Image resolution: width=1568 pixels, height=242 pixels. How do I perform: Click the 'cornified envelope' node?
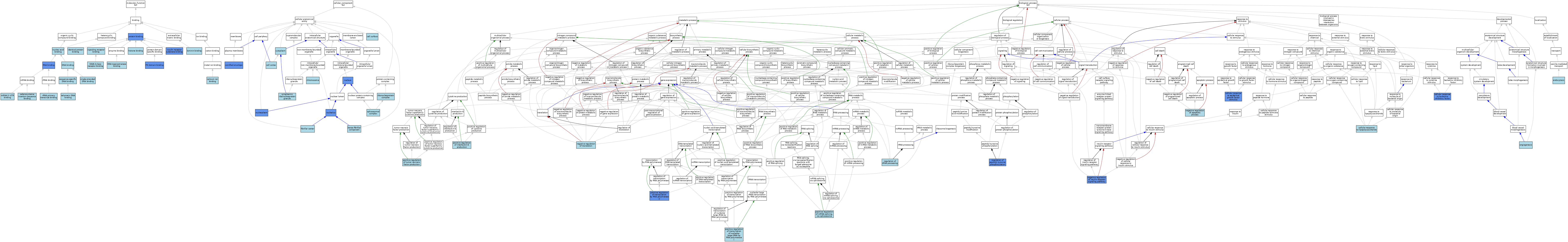(x=234, y=65)
